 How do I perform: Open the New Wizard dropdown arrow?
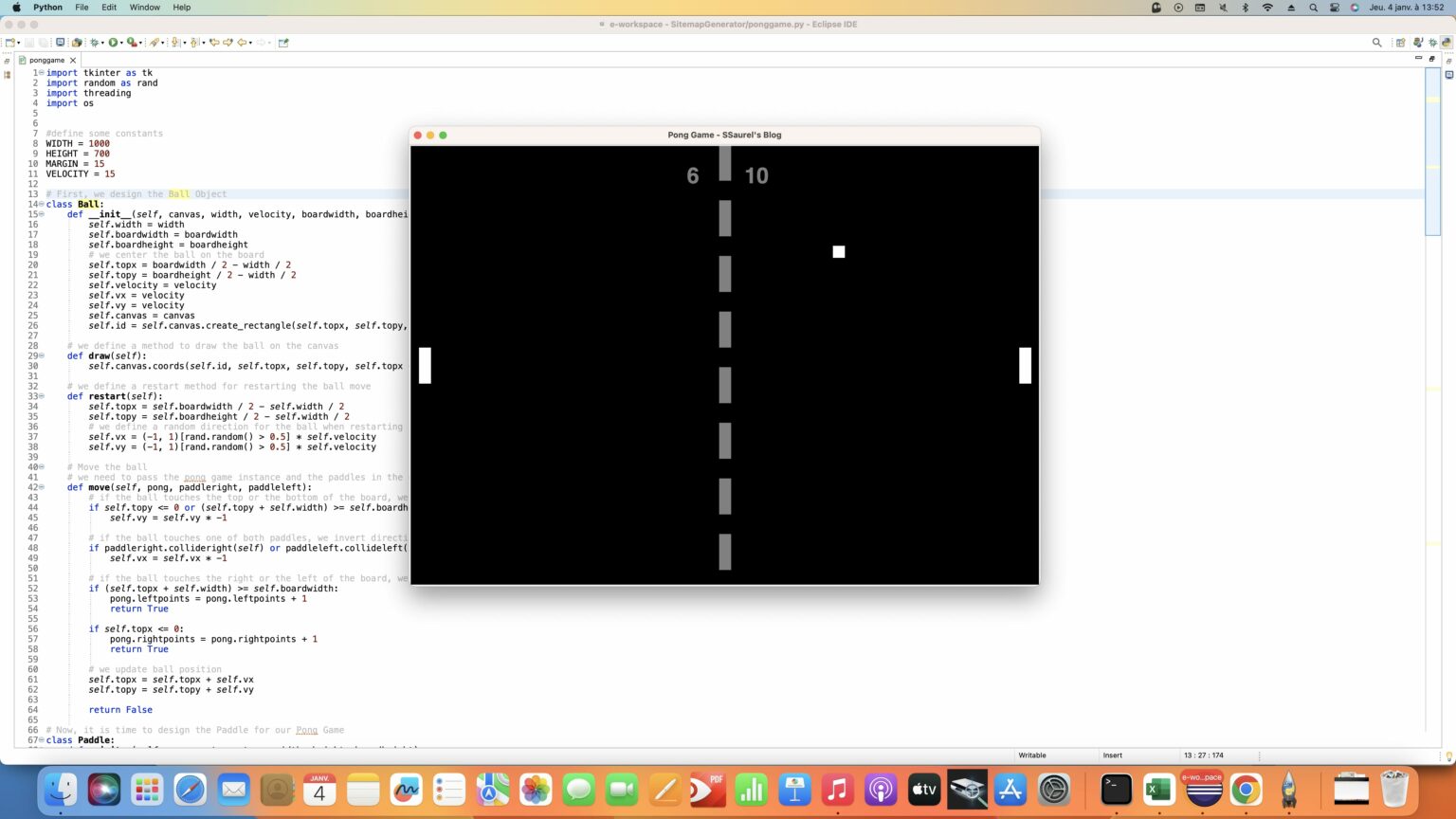coord(19,43)
